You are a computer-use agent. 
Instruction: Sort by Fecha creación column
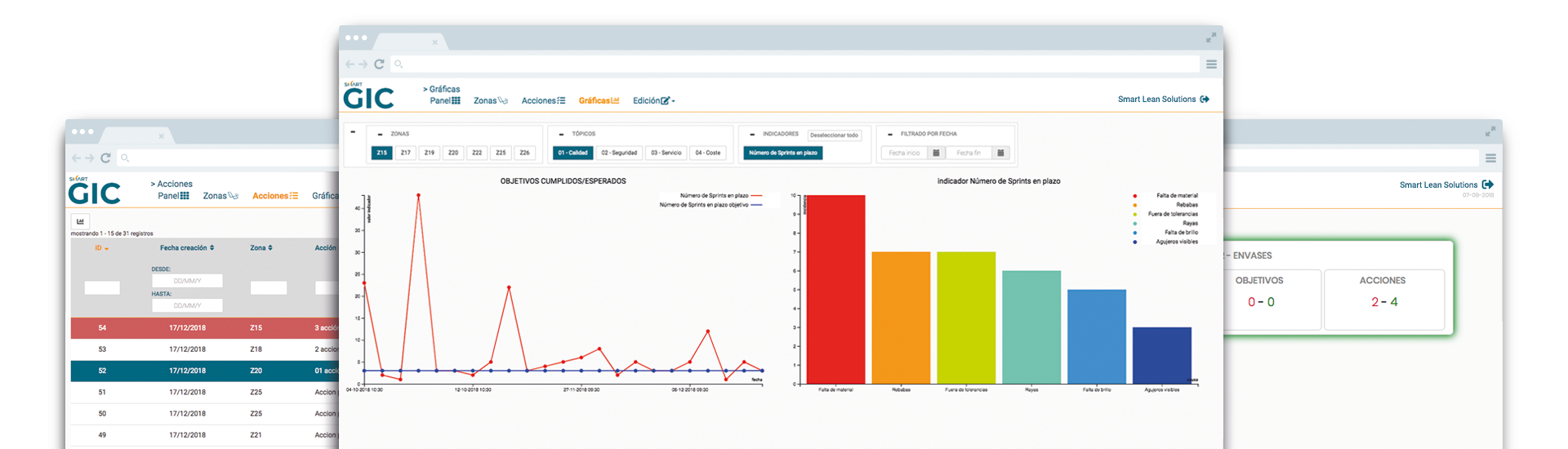pyautogui.click(x=187, y=248)
